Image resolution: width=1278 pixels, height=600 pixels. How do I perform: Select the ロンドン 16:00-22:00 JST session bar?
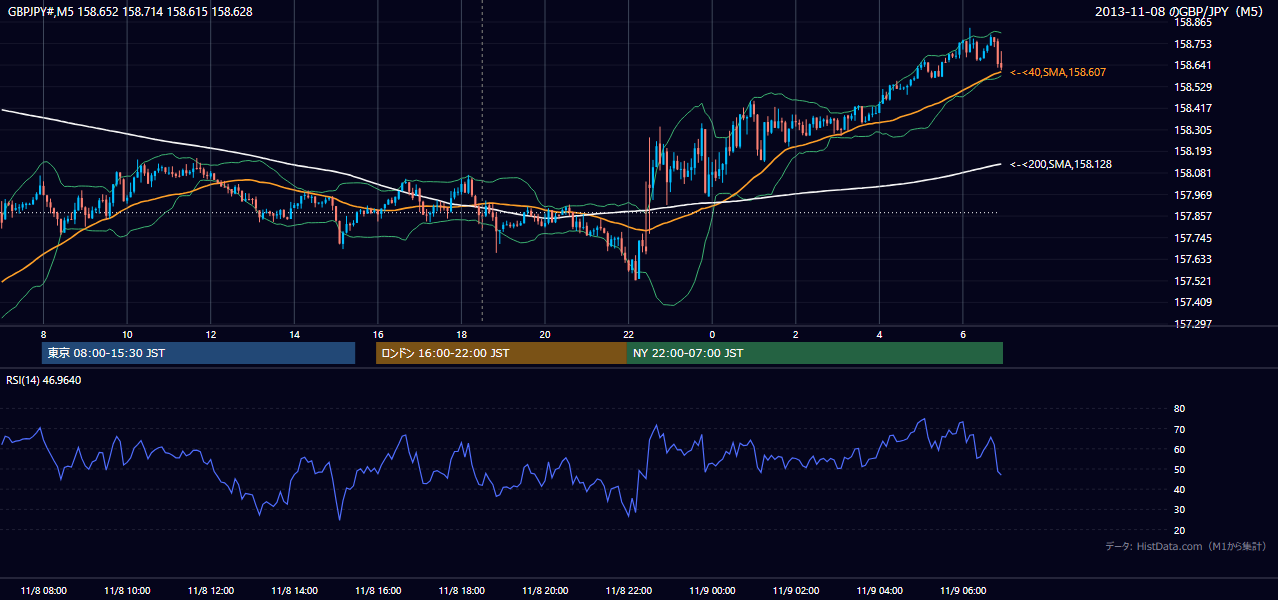click(501, 353)
